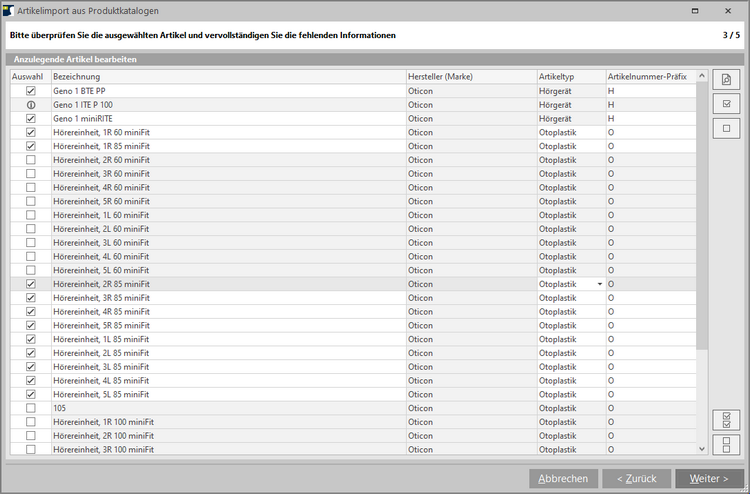Click the name cell reading 105
Image resolution: width=750 pixels, height=494 pixels.
tap(229, 408)
